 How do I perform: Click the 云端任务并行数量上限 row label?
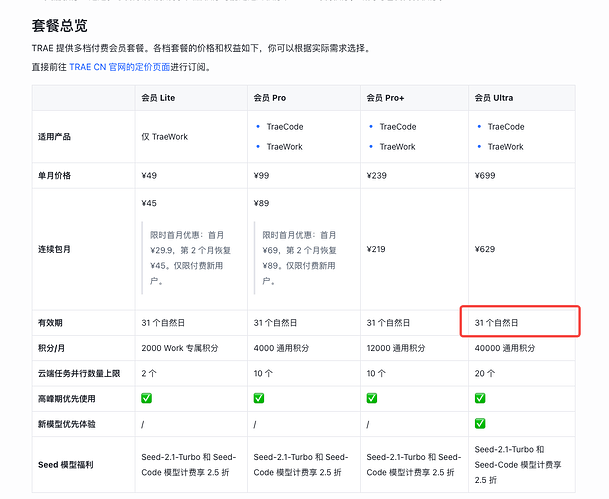(x=79, y=373)
